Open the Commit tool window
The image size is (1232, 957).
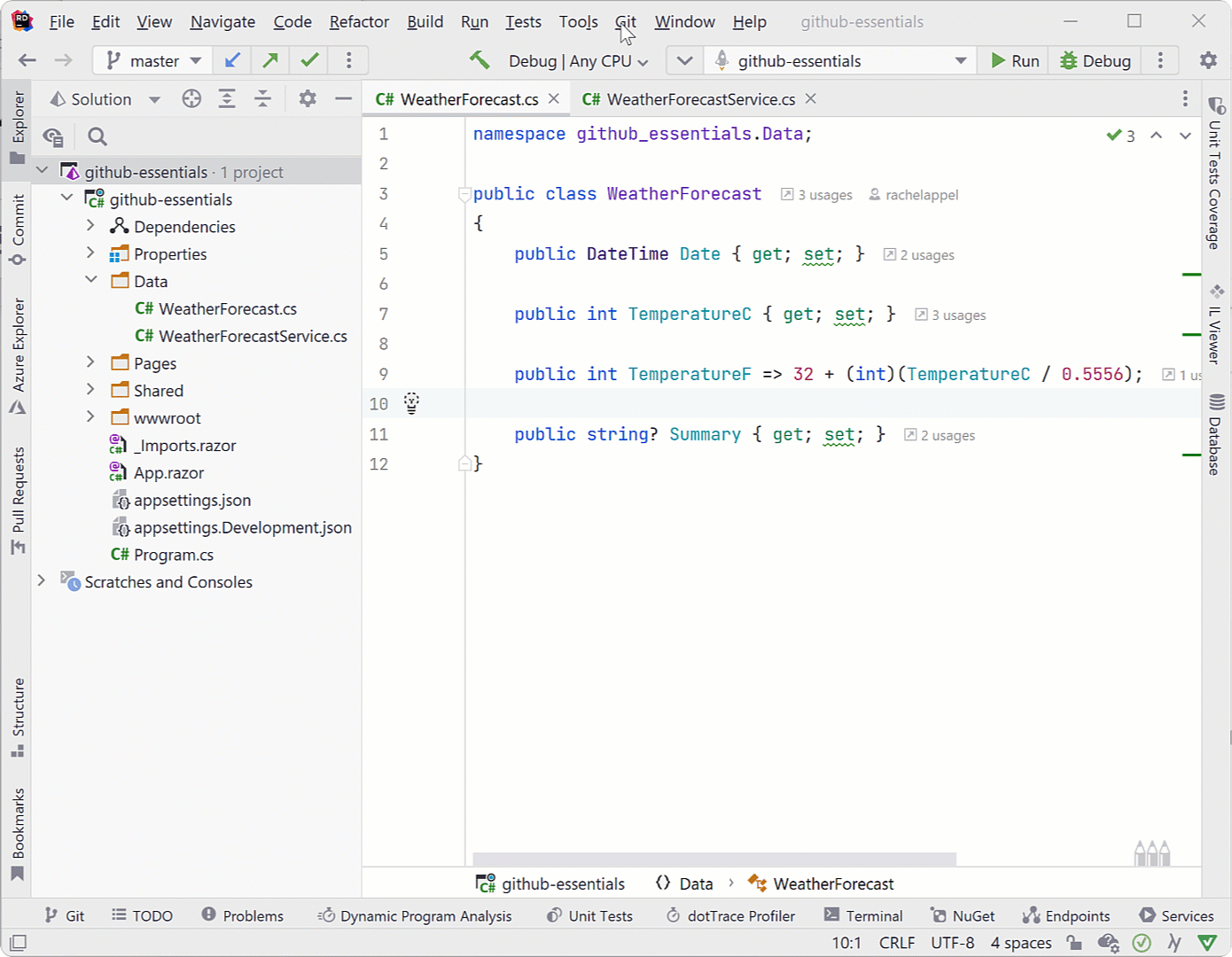pos(16,226)
